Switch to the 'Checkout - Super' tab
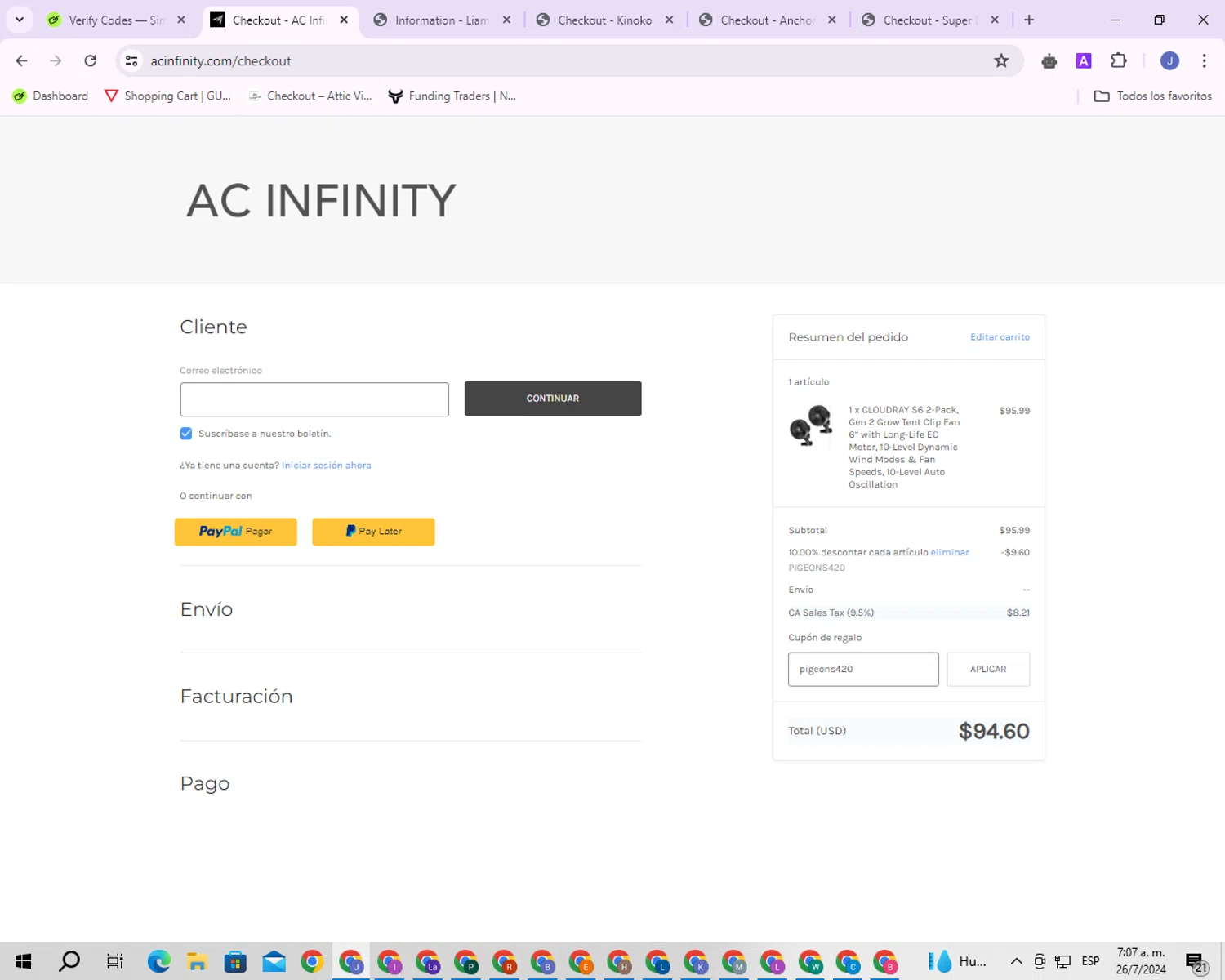The image size is (1225, 980). pyautogui.click(x=929, y=20)
